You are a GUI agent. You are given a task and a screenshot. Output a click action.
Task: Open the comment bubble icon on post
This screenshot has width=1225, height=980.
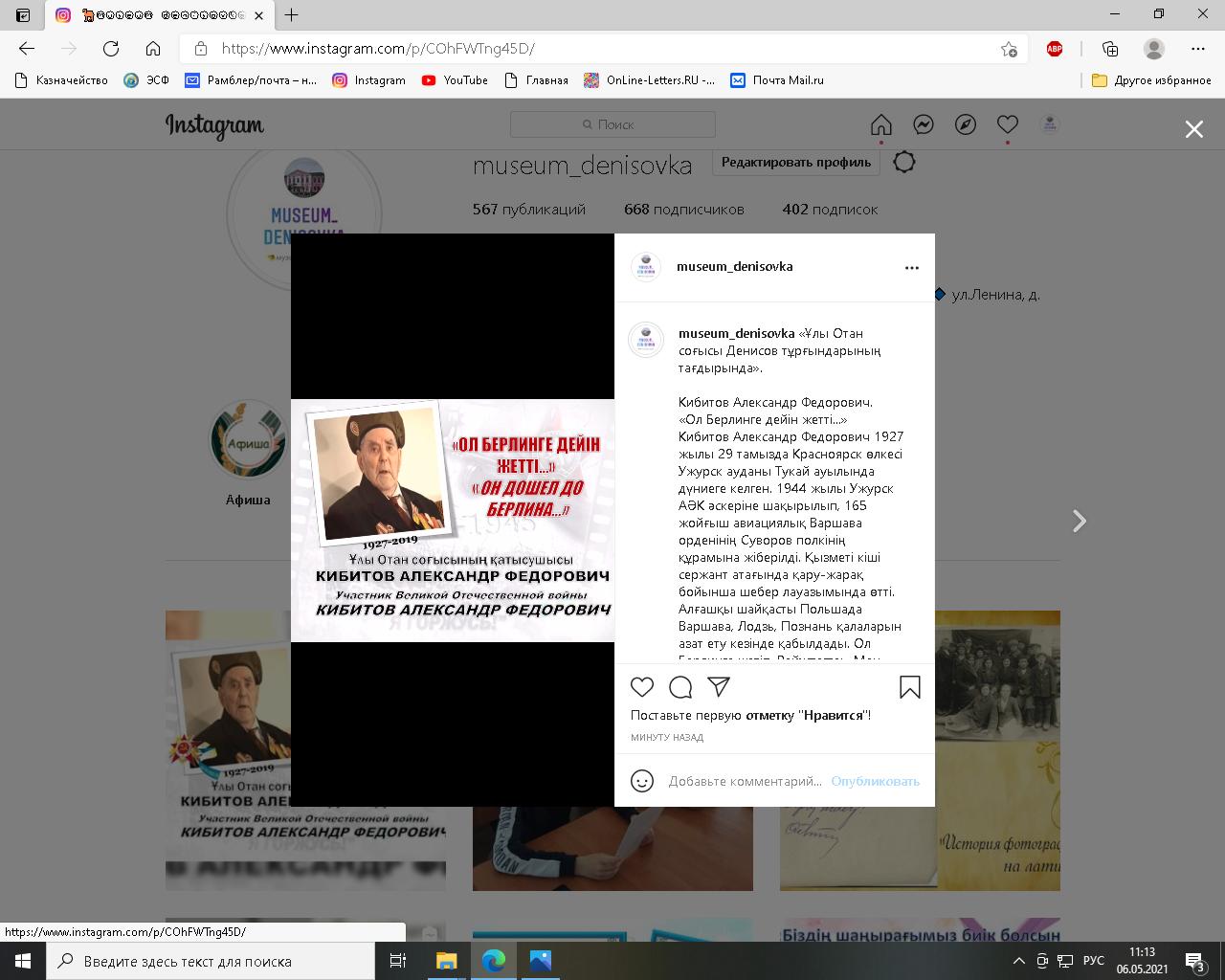(680, 687)
